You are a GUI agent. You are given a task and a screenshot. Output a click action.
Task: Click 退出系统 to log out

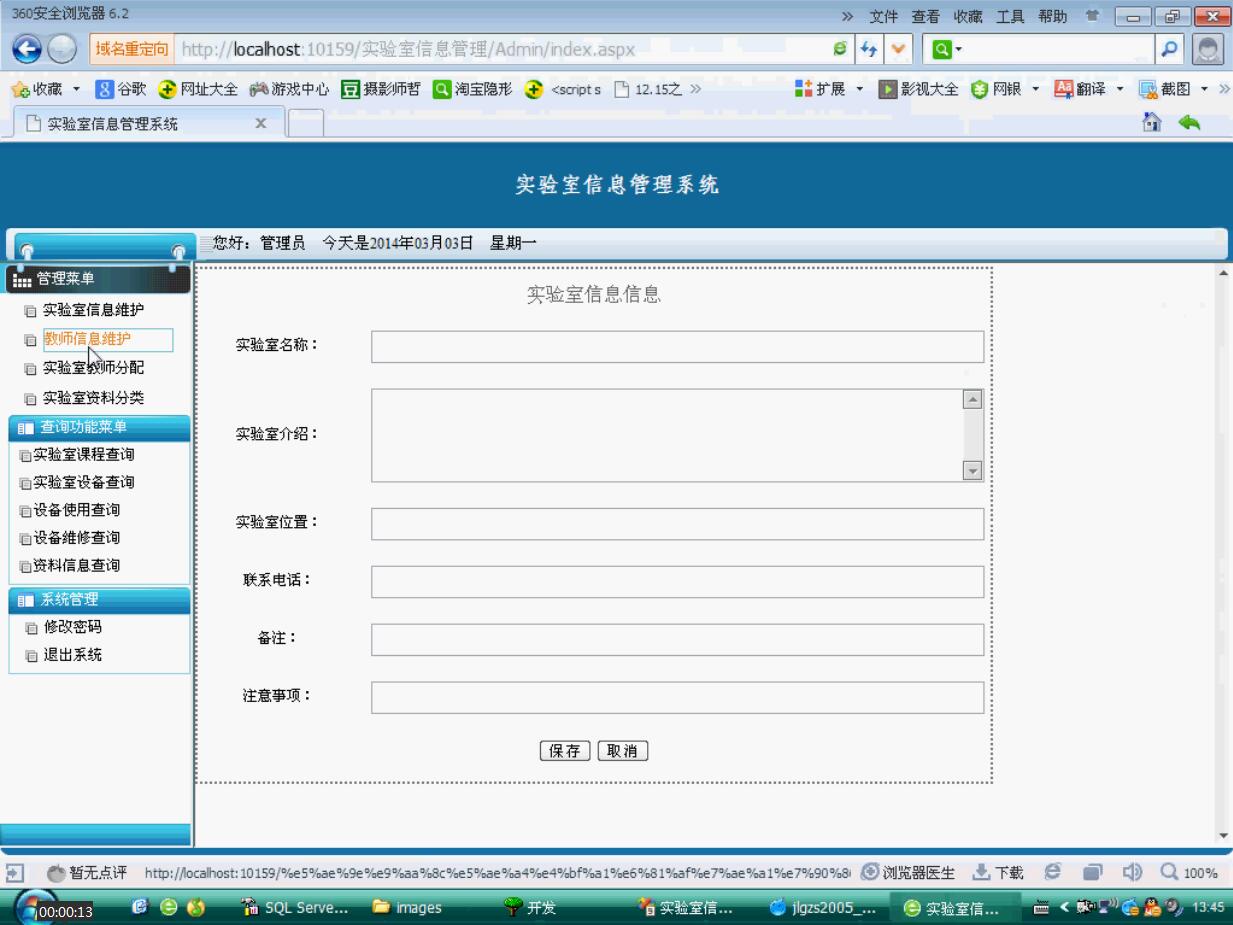(x=72, y=656)
